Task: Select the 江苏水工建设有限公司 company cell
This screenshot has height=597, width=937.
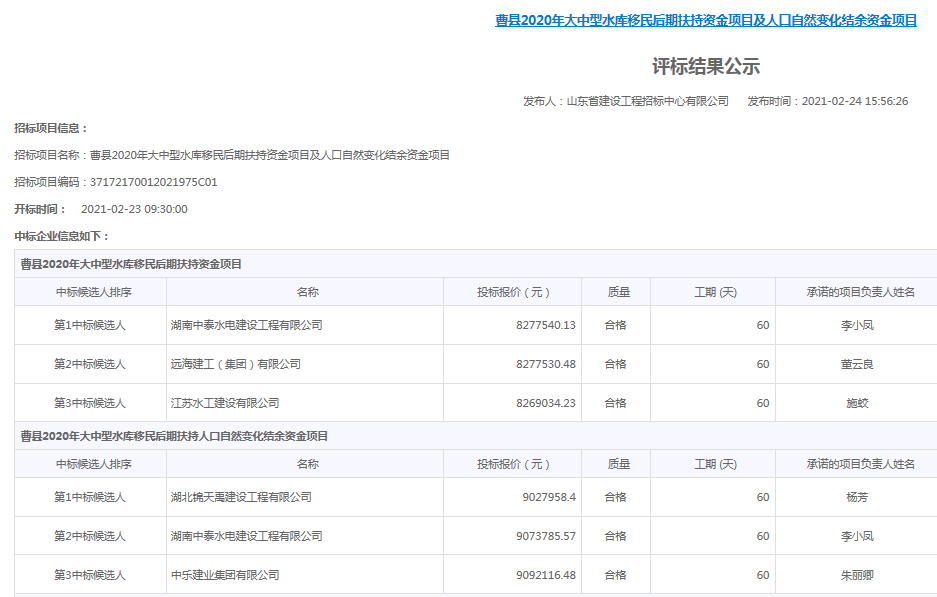Action: click(x=225, y=403)
